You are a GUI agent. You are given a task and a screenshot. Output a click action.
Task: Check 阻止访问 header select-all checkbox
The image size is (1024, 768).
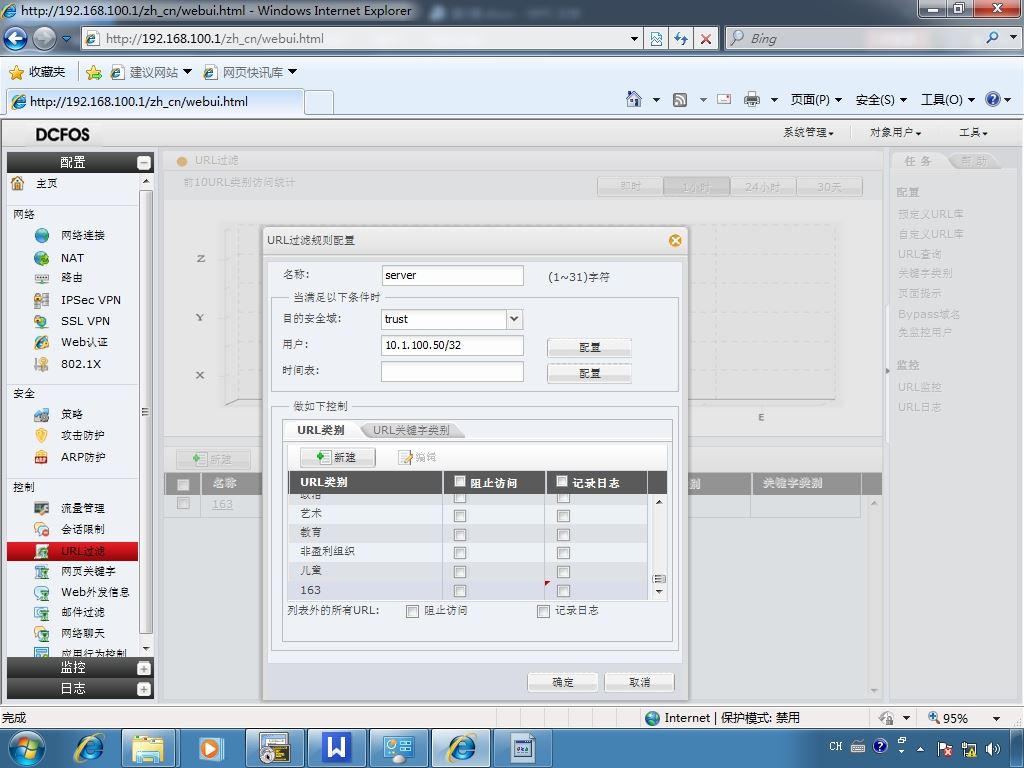click(x=460, y=481)
